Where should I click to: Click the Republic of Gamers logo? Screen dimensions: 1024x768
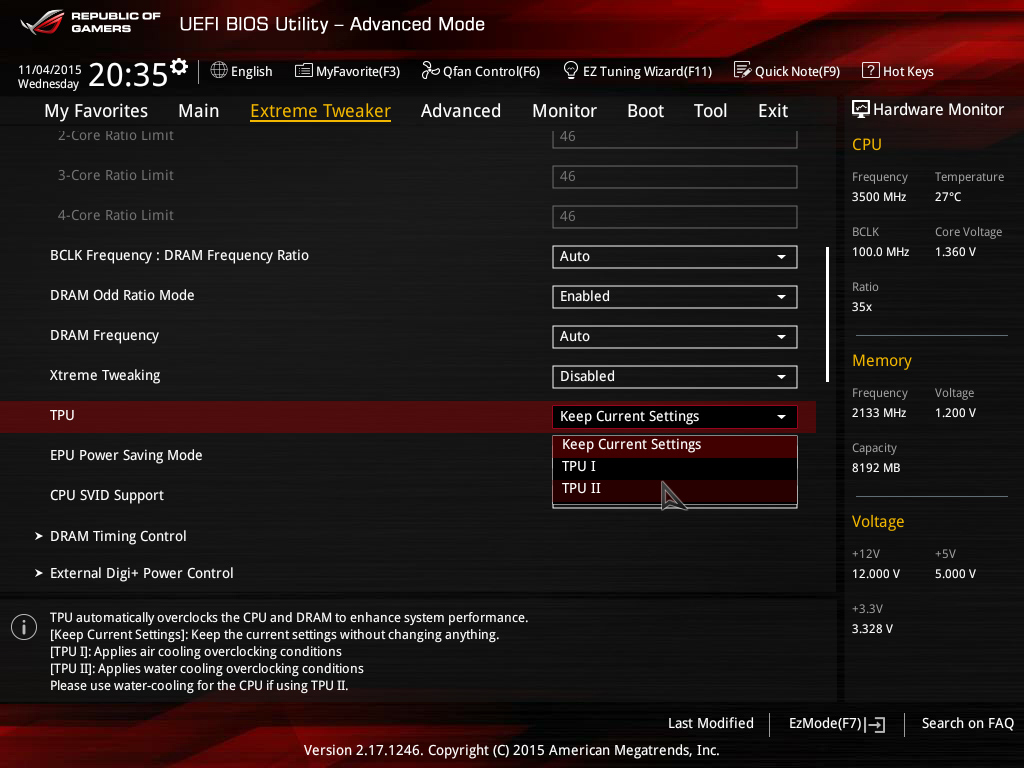point(91,23)
